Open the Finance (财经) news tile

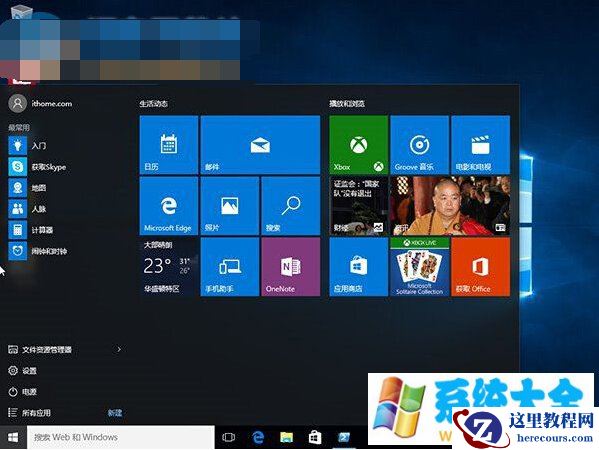[x=358, y=206]
